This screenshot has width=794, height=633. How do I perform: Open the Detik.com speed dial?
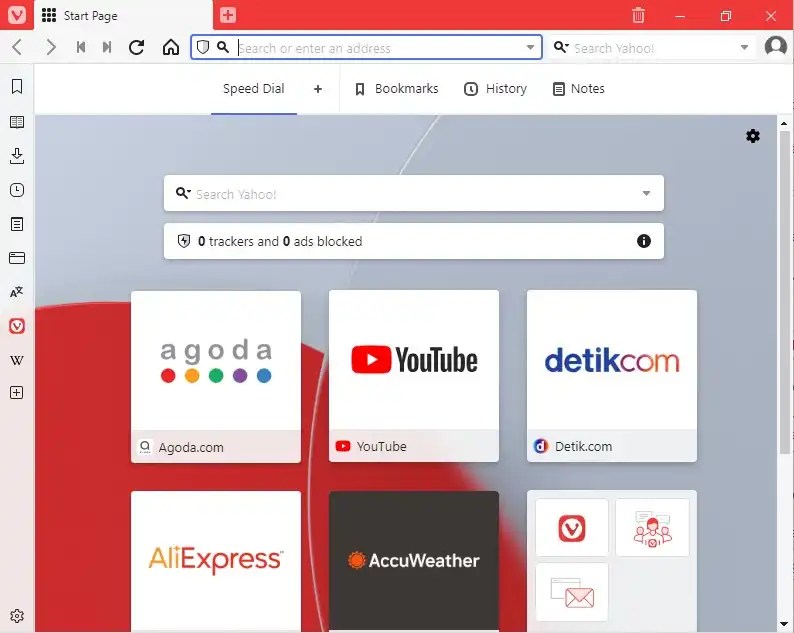612,376
